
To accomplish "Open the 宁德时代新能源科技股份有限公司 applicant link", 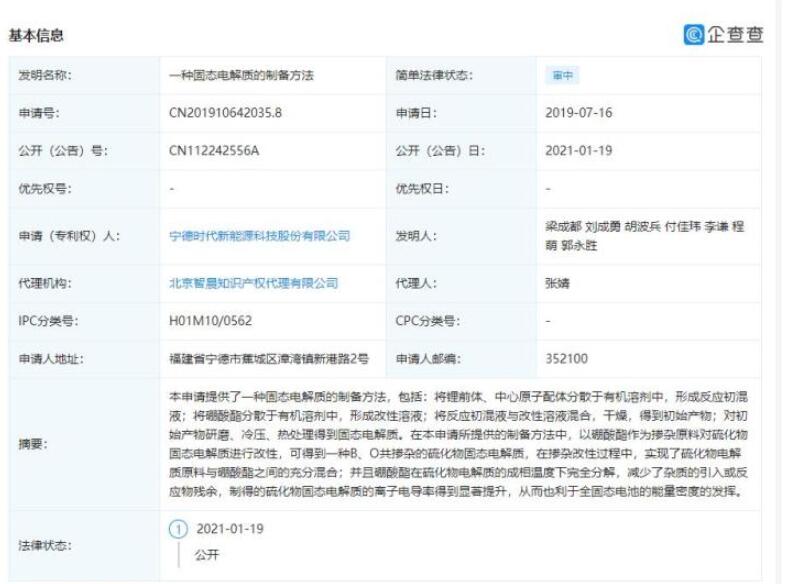I will 260,236.
